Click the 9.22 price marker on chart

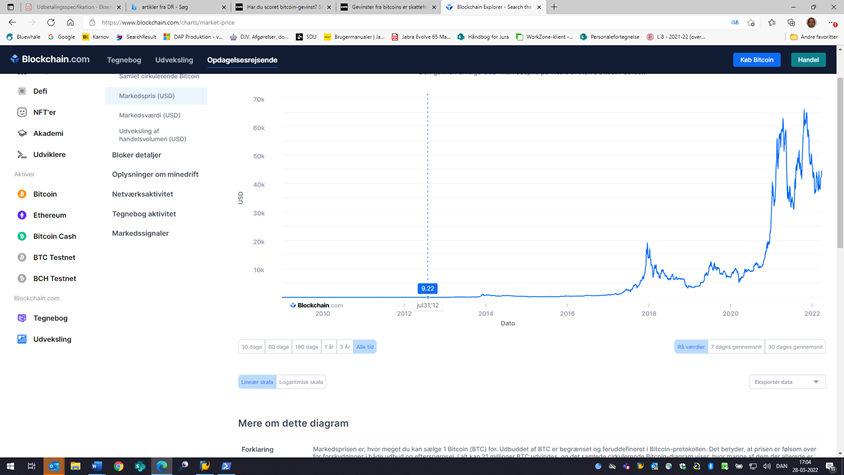coord(427,288)
